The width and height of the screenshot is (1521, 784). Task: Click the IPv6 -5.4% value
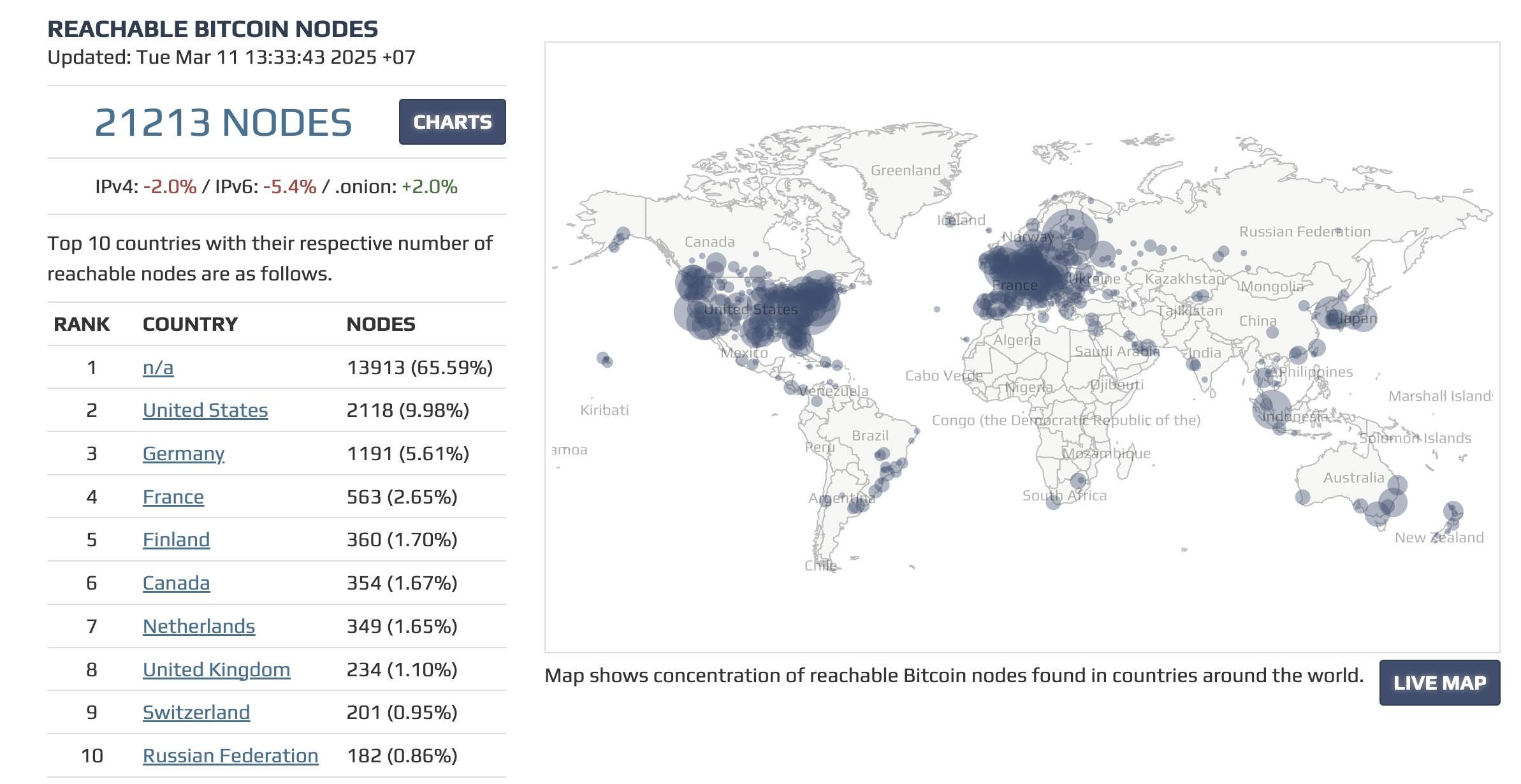click(289, 186)
